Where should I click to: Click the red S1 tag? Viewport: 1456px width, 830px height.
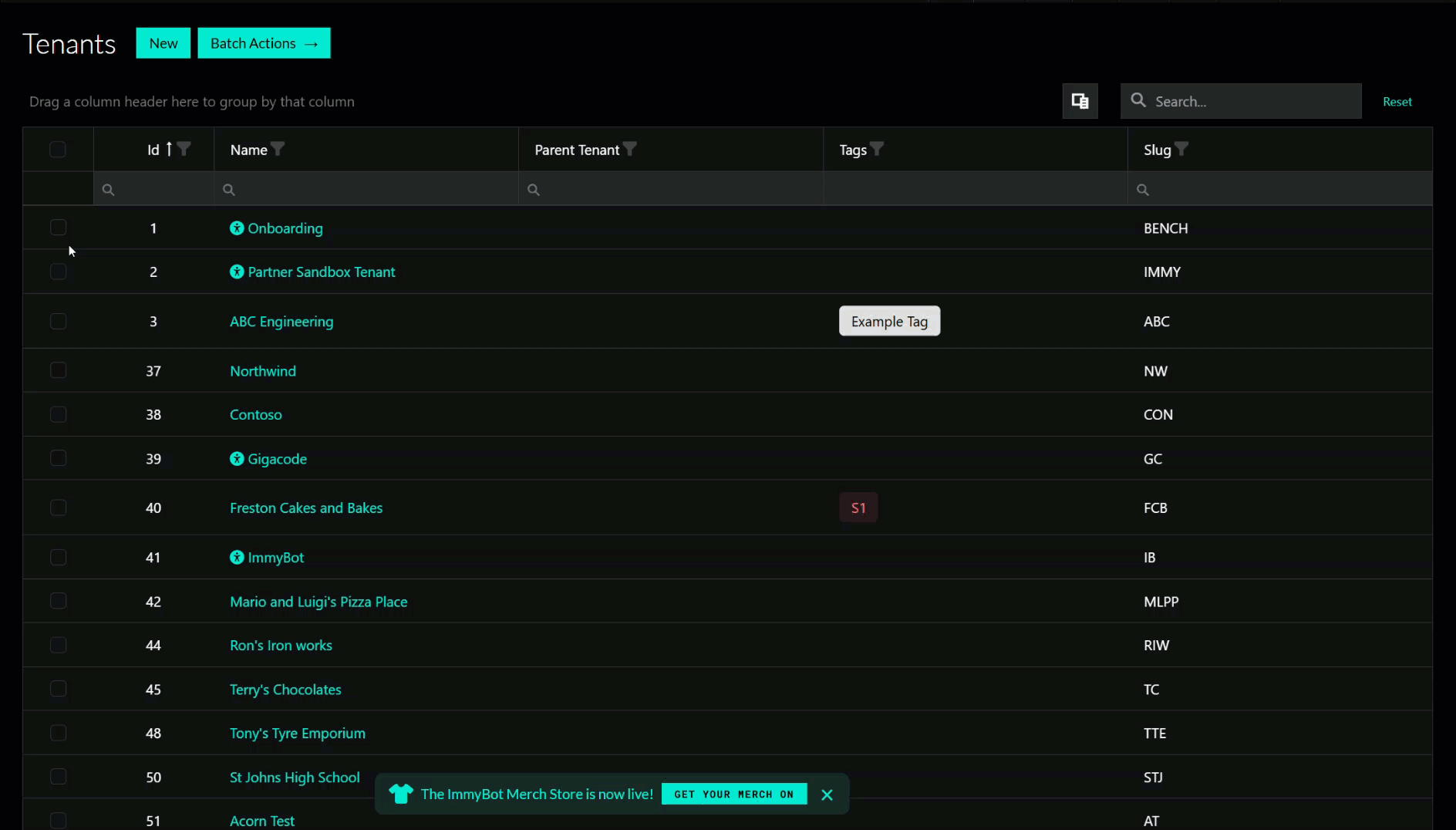click(858, 508)
